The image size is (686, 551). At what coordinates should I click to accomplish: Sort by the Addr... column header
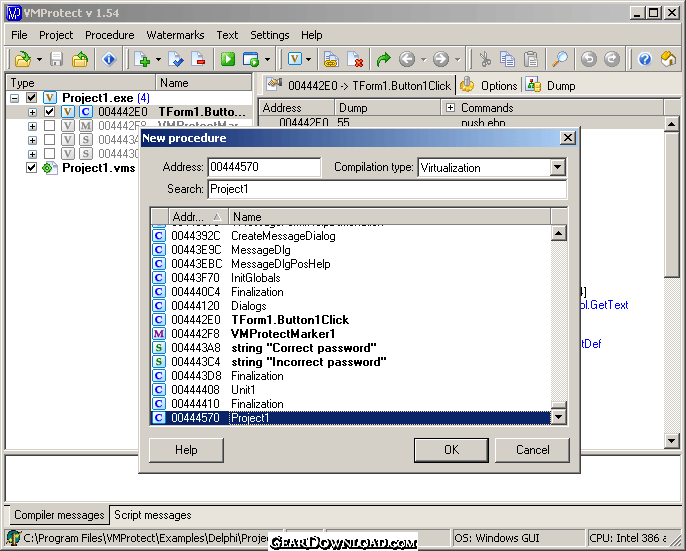point(198,217)
